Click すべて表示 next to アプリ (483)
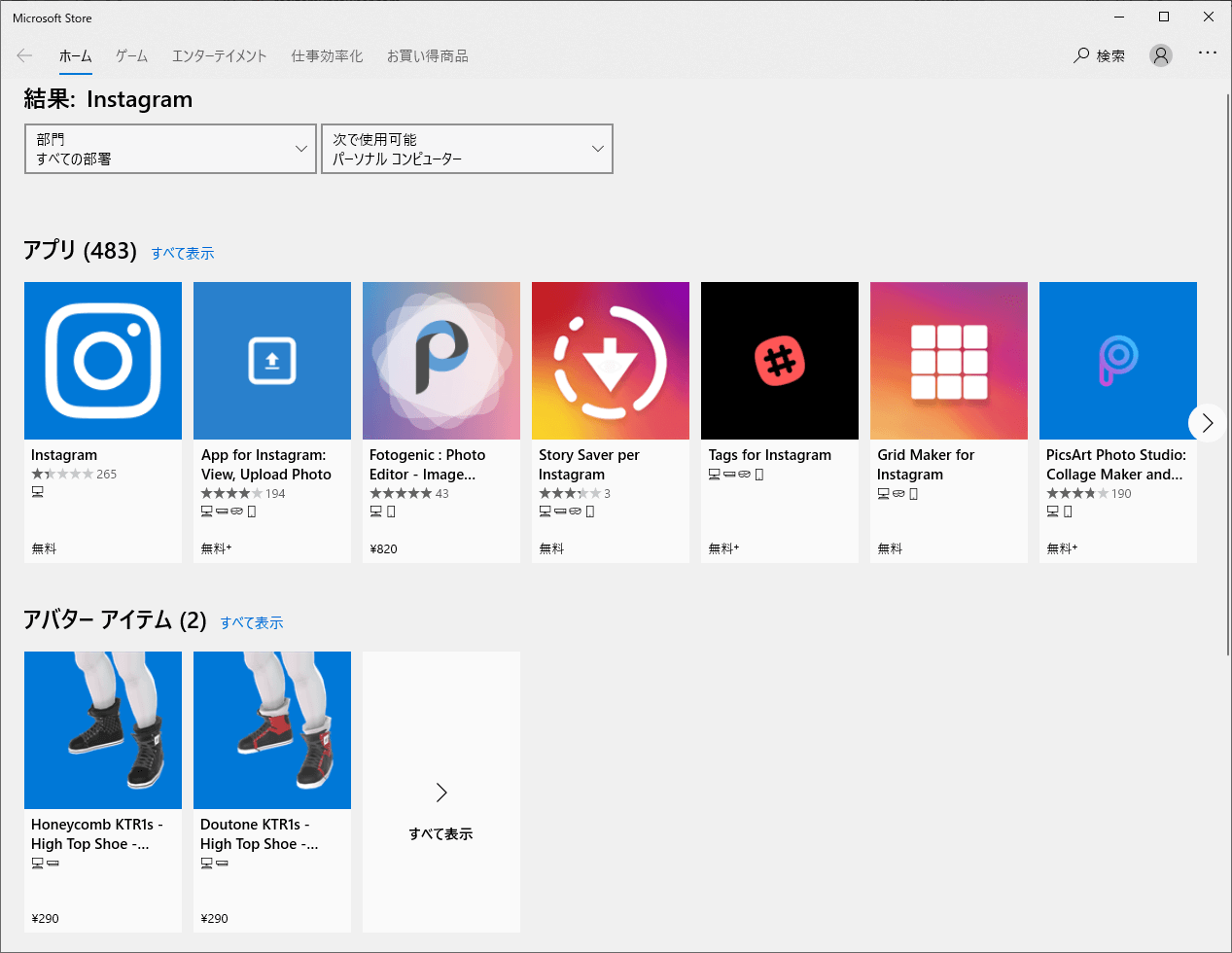1232x953 pixels. tap(183, 253)
